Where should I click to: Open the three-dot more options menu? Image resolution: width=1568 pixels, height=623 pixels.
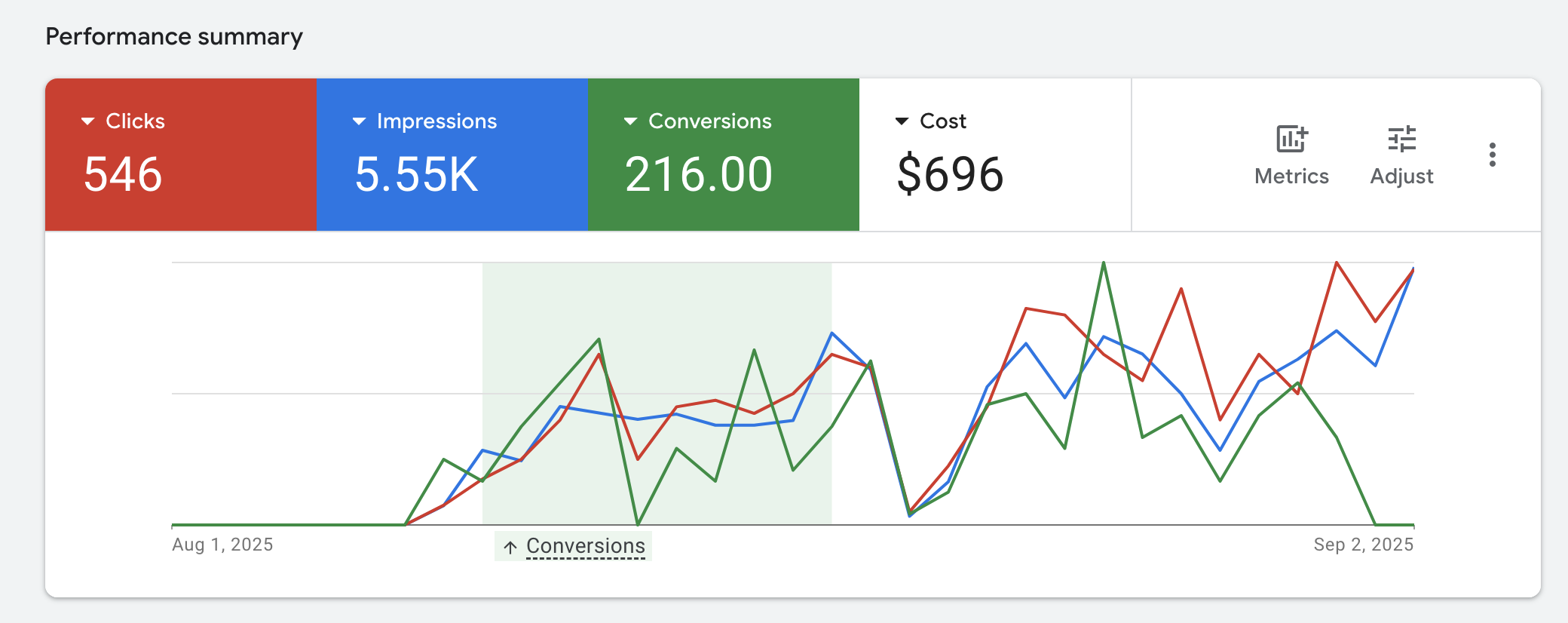tap(1492, 155)
